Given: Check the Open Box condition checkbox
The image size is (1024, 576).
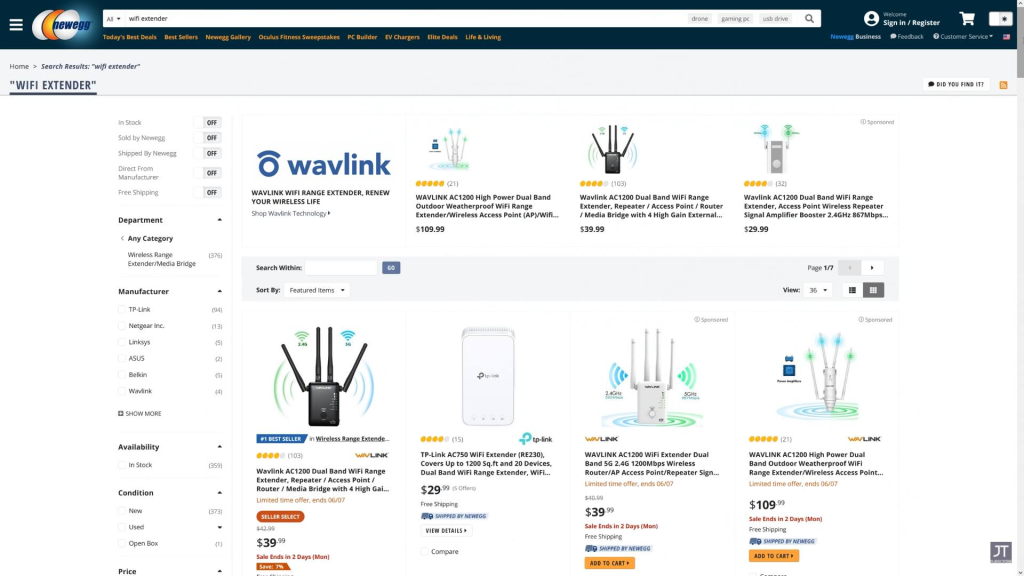Looking at the screenshot, I should [121, 543].
